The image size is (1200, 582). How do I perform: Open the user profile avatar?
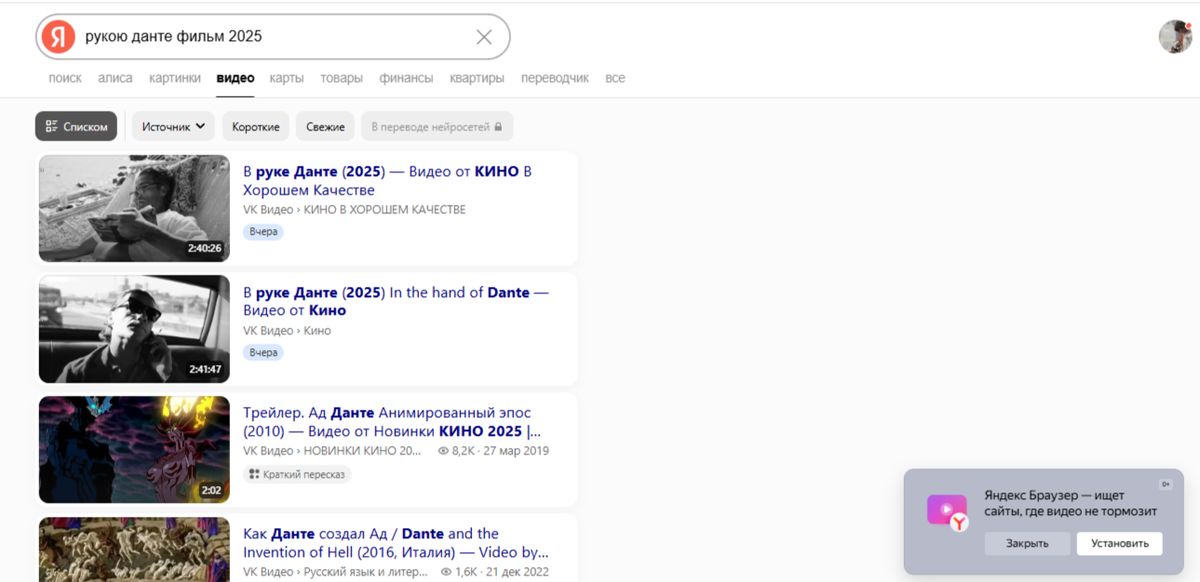click(x=1175, y=37)
